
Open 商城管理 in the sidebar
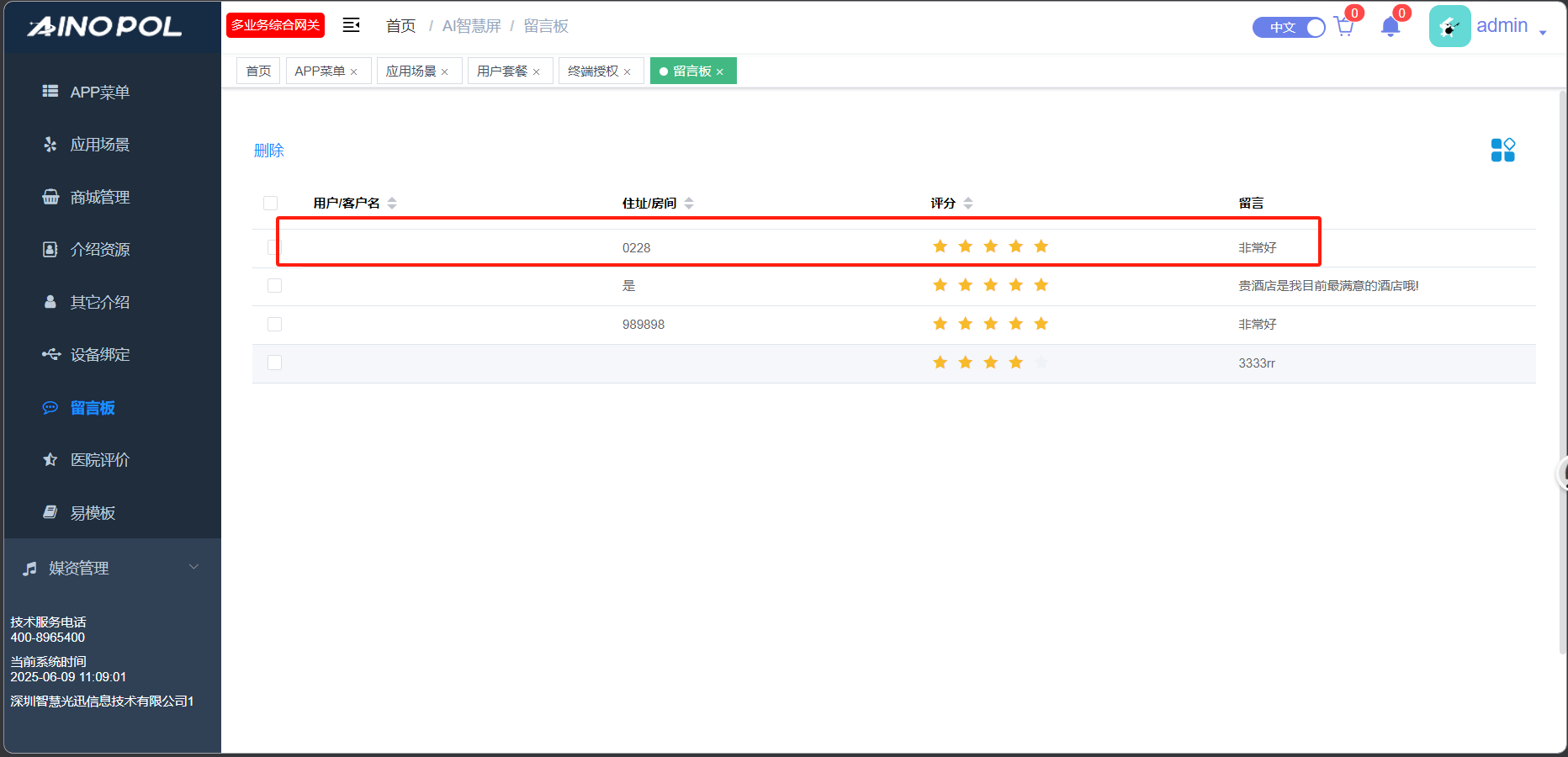click(99, 197)
